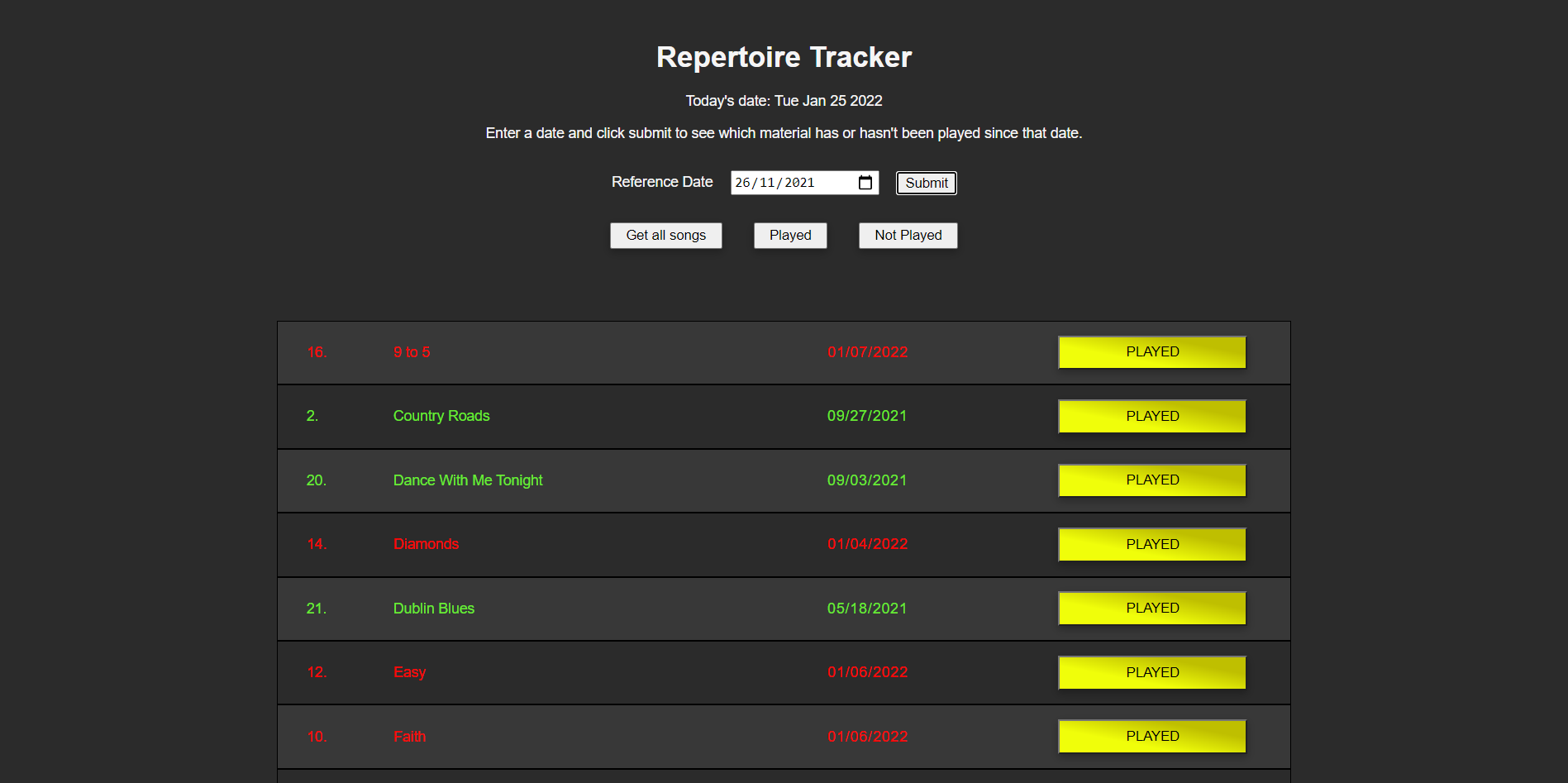Select the song title Diamonds
This screenshot has height=783, width=1568.
(426, 544)
